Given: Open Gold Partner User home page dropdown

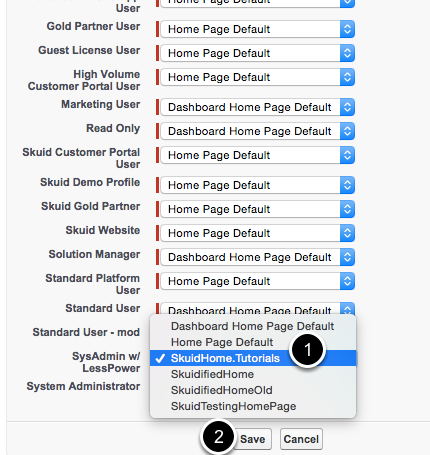Looking at the screenshot, I should pos(257,29).
